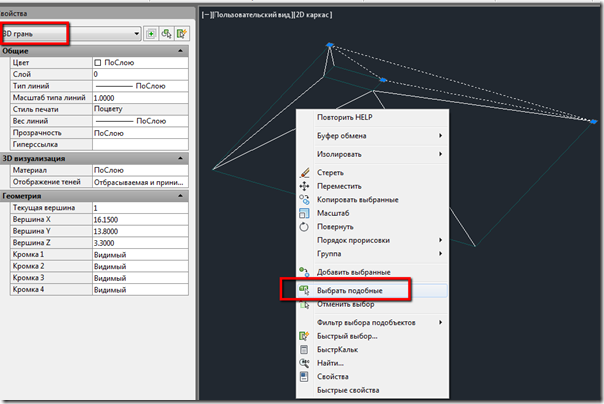Click the copy icon beside Копировать выбранные
Viewport: 604px width, 404px height.
(304, 199)
